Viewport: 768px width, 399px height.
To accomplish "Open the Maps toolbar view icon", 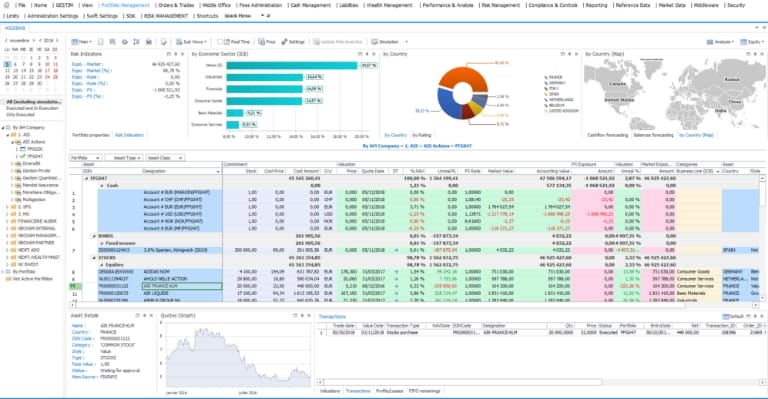I will tap(74, 42).
